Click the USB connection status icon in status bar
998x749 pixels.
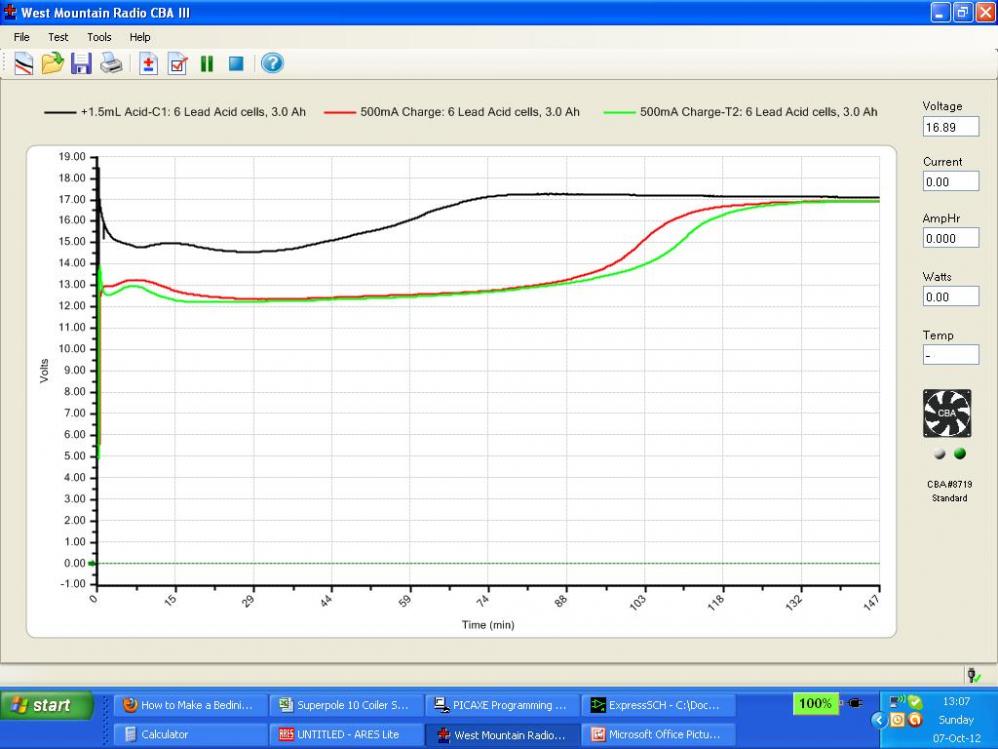973,675
